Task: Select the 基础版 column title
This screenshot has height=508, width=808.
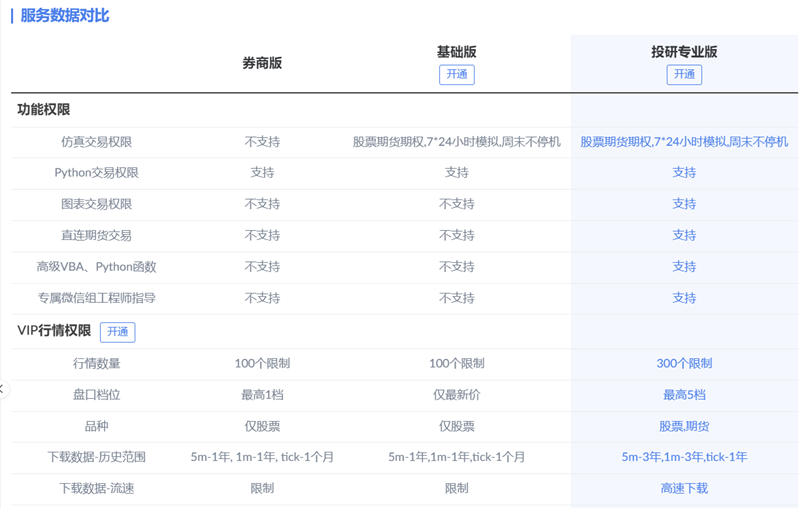Action: tap(456, 52)
